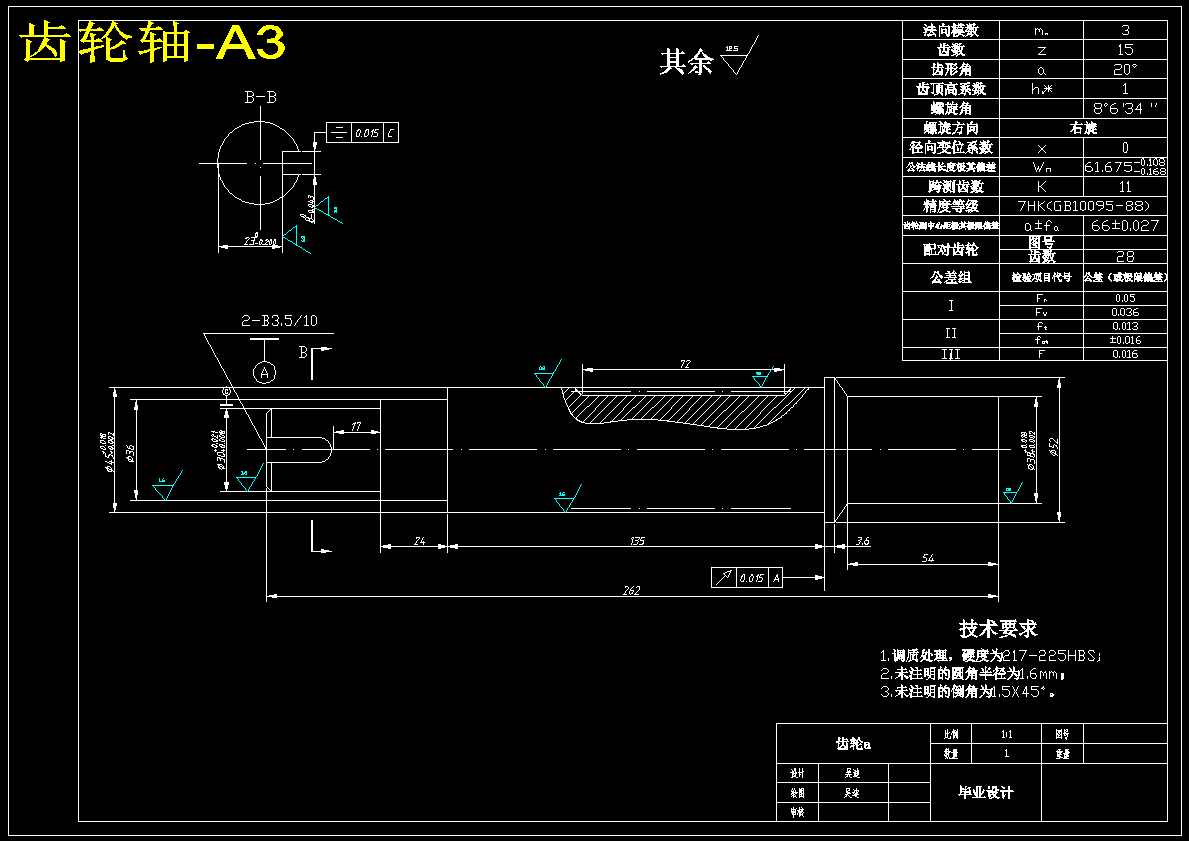
Task: Select the 66±0.027 center distance value
Action: pyautogui.click(x=1125, y=226)
